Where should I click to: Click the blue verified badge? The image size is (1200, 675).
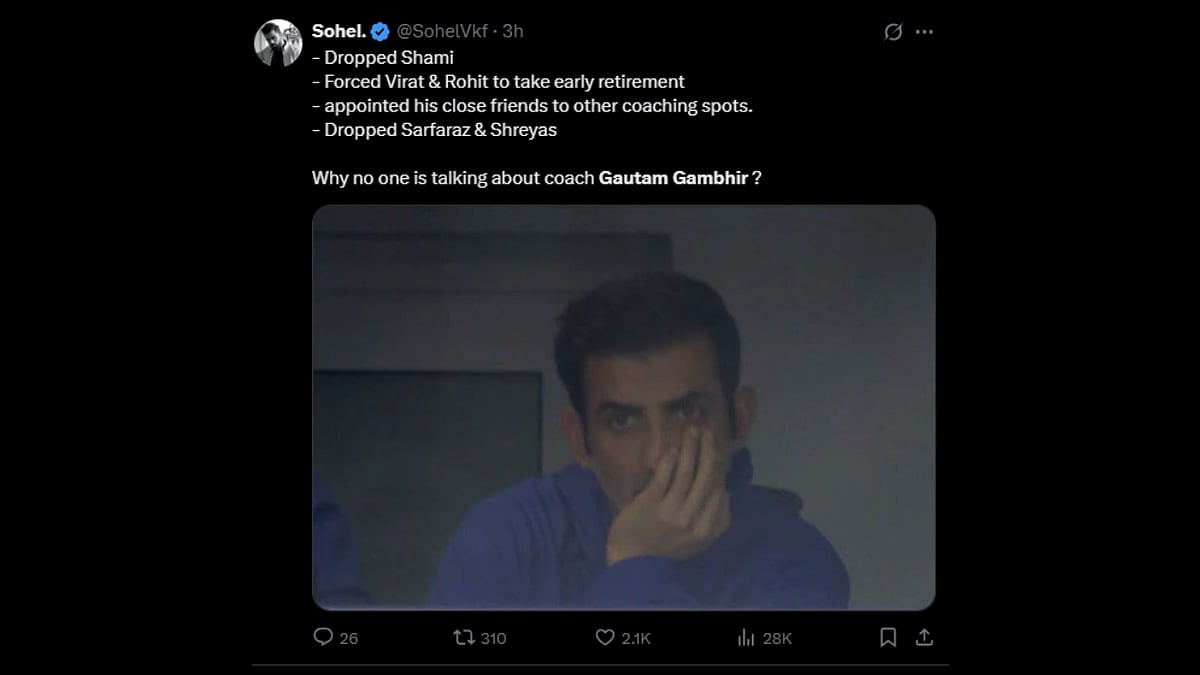tap(380, 31)
